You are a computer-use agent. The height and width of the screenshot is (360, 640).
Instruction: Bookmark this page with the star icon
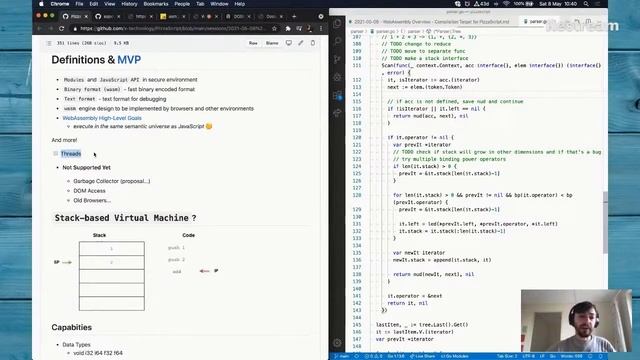click(x=274, y=29)
